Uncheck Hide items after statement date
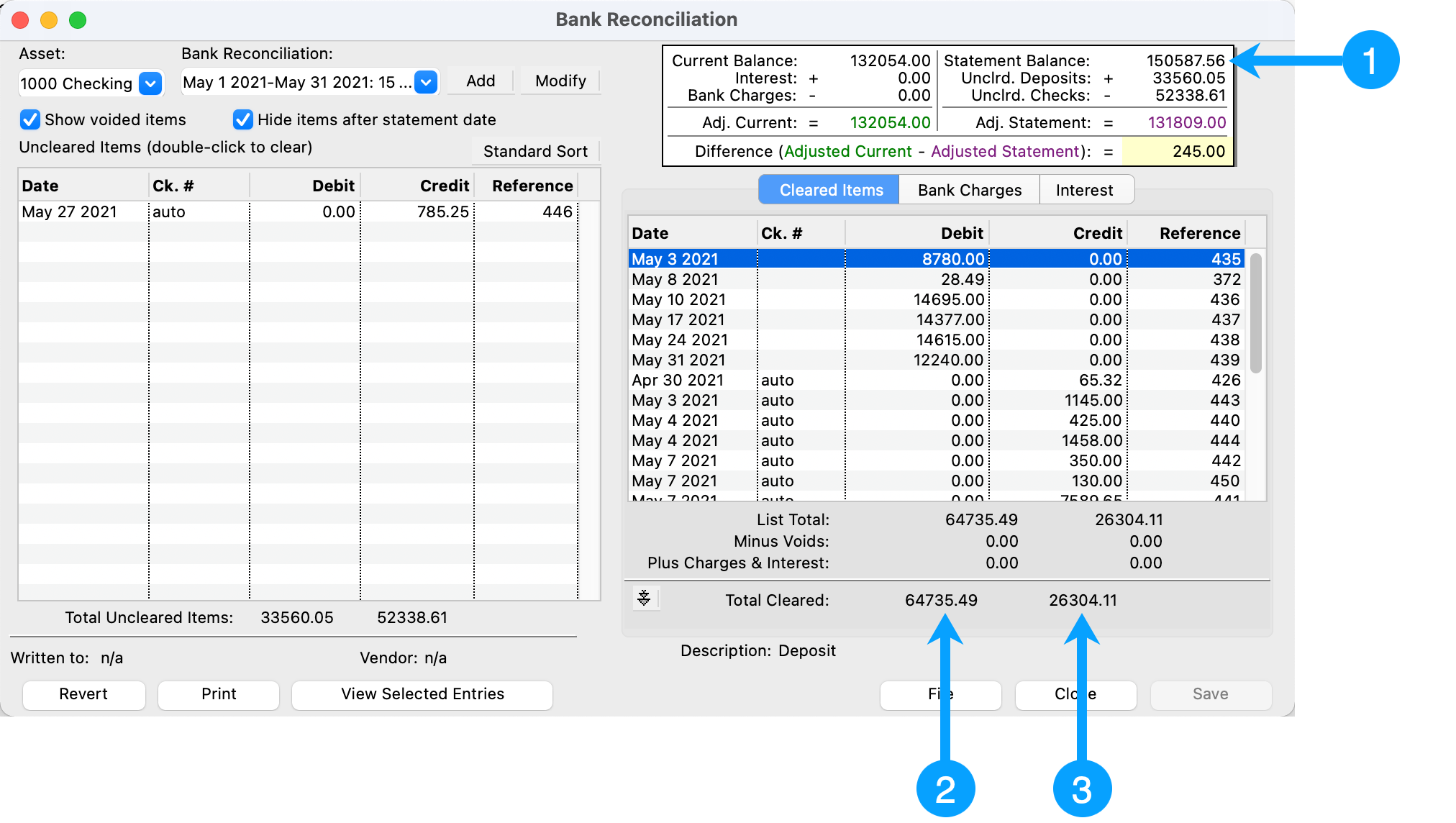Viewport: 1456px width, 823px height. click(x=243, y=119)
